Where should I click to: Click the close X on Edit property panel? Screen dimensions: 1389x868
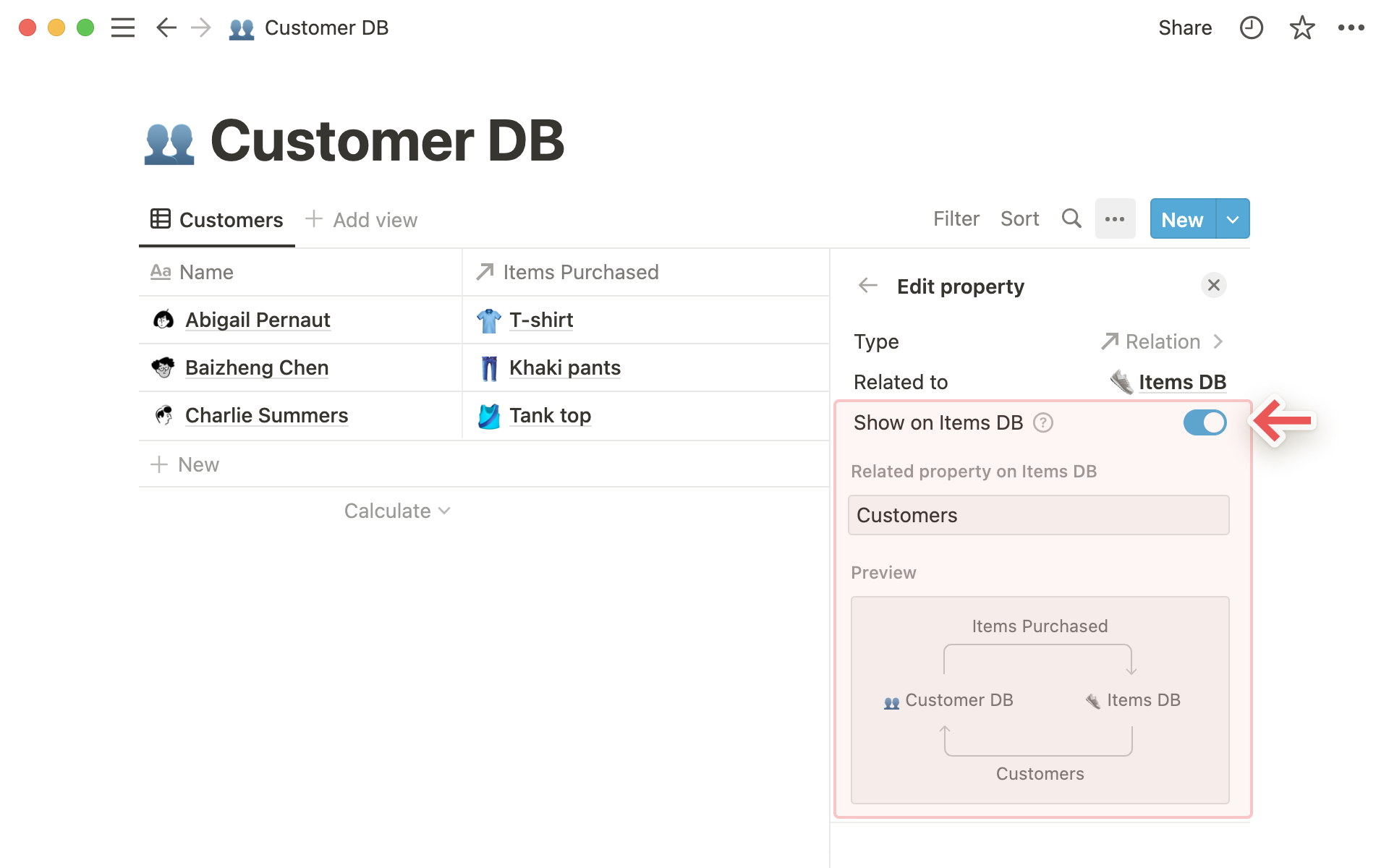pos(1213,285)
